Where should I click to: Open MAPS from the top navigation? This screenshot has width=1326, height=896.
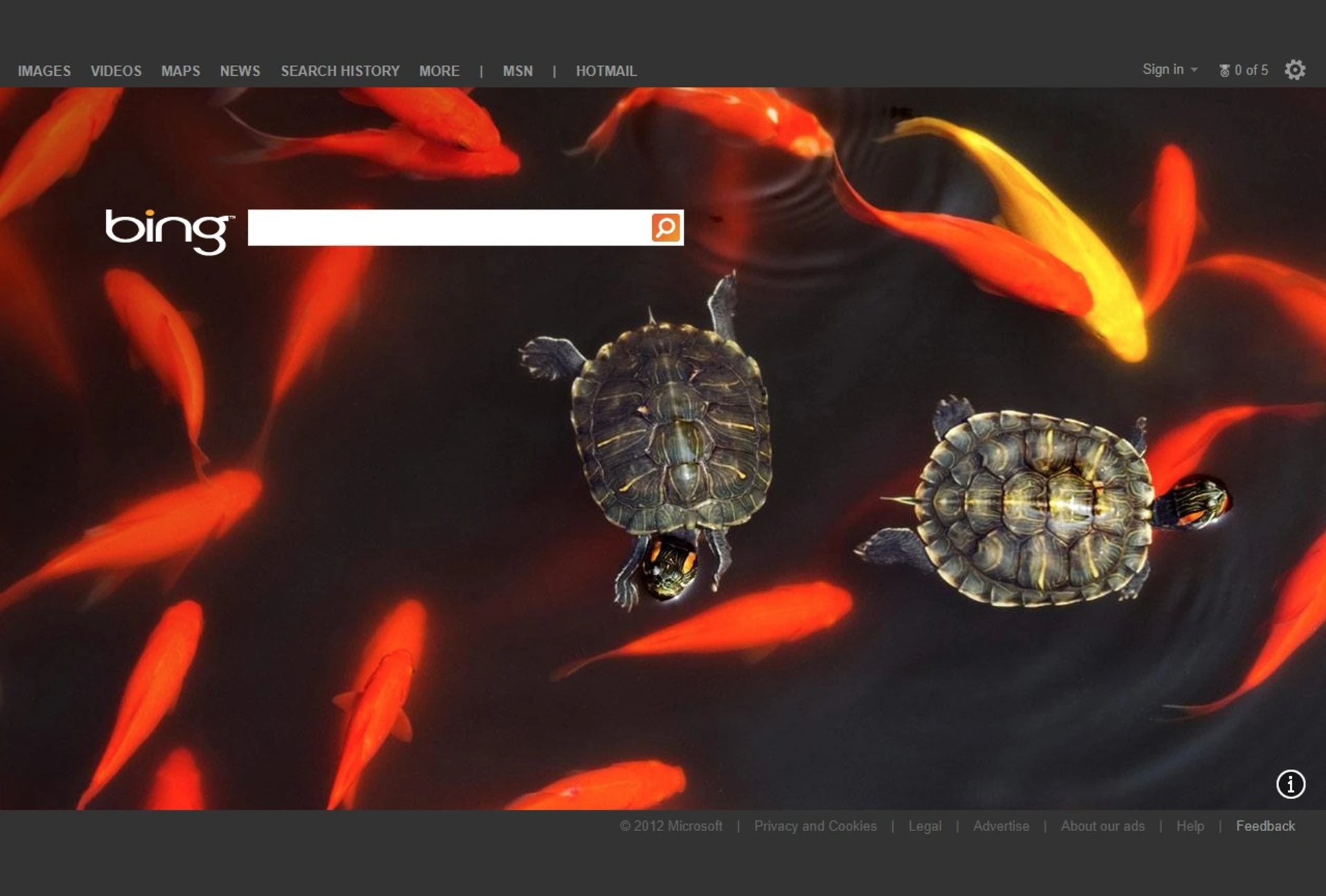click(x=181, y=71)
